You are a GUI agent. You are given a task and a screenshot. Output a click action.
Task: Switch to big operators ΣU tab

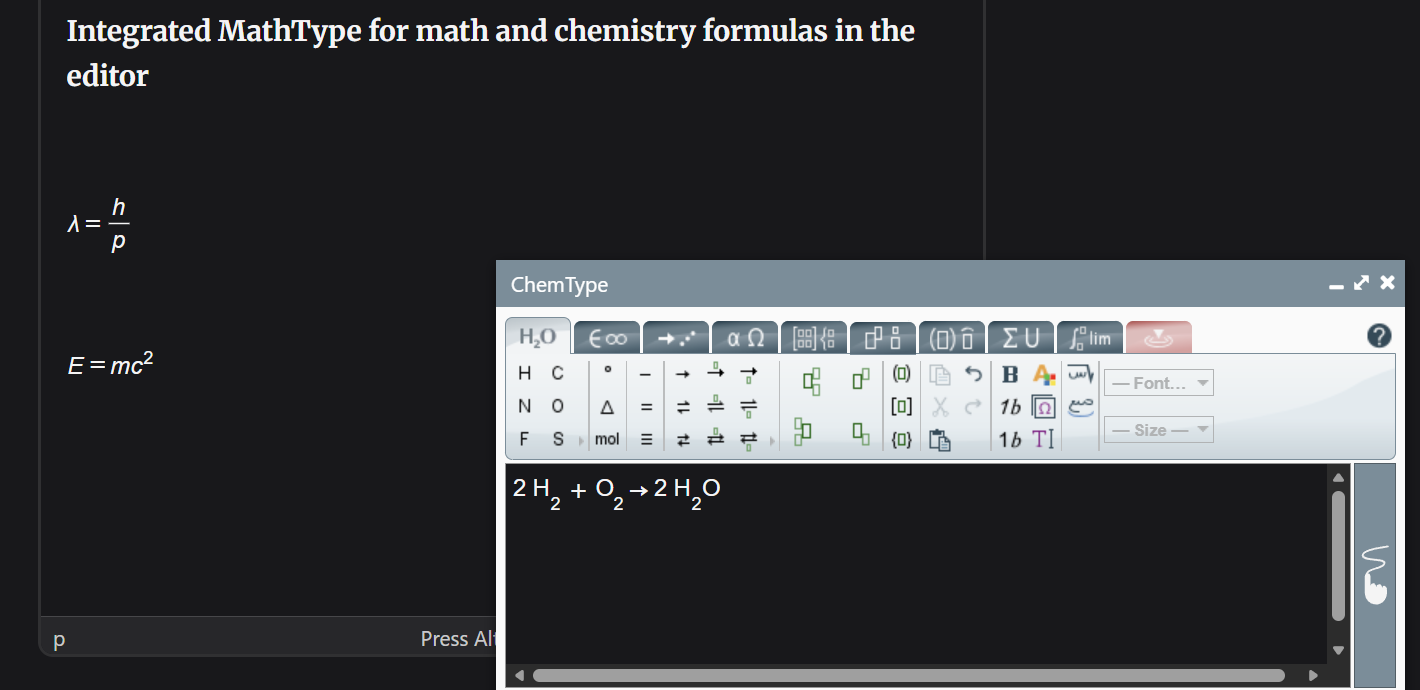1021,338
